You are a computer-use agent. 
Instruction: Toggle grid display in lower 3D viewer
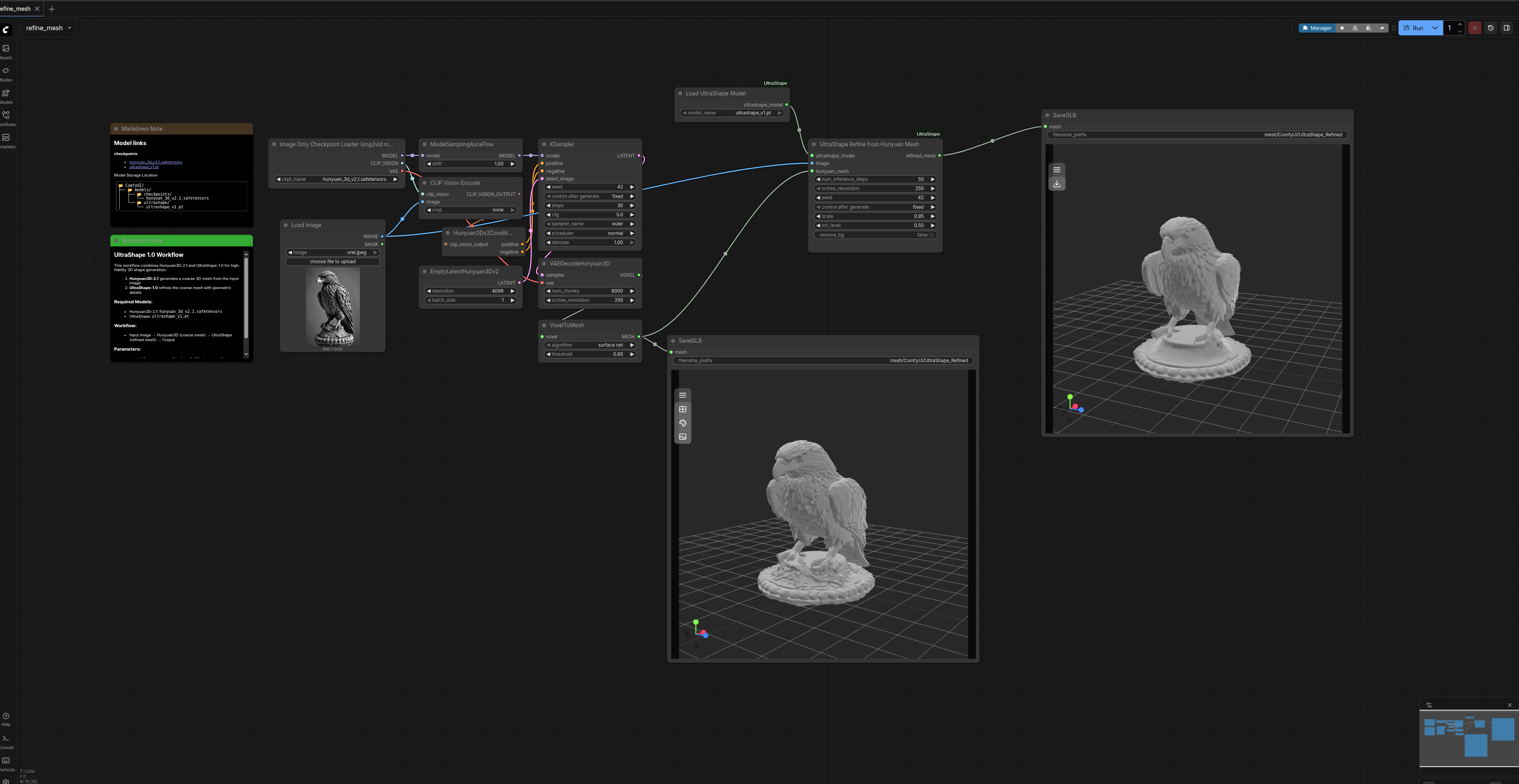tap(683, 409)
